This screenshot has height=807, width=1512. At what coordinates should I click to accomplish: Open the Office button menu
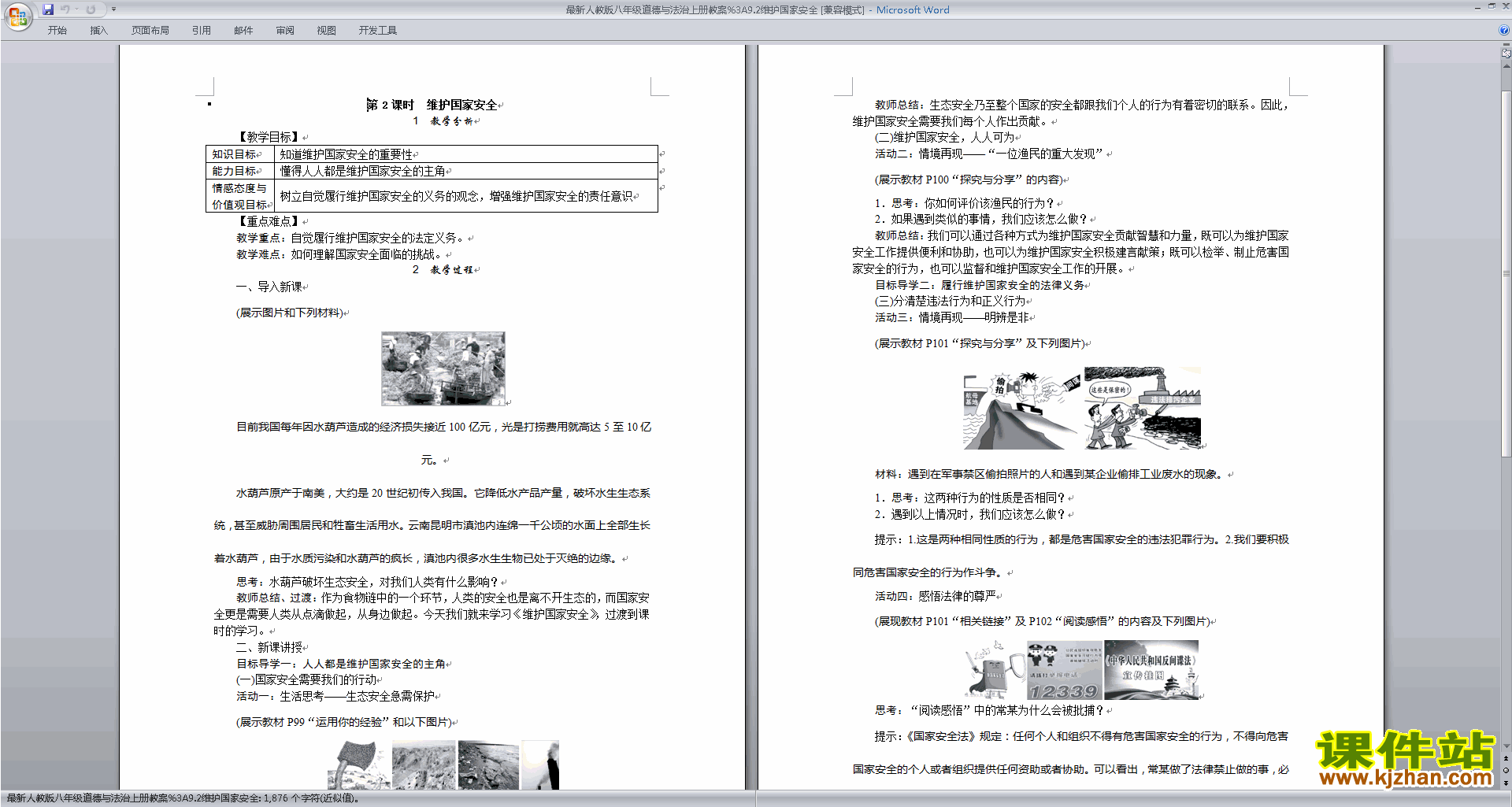(x=17, y=16)
